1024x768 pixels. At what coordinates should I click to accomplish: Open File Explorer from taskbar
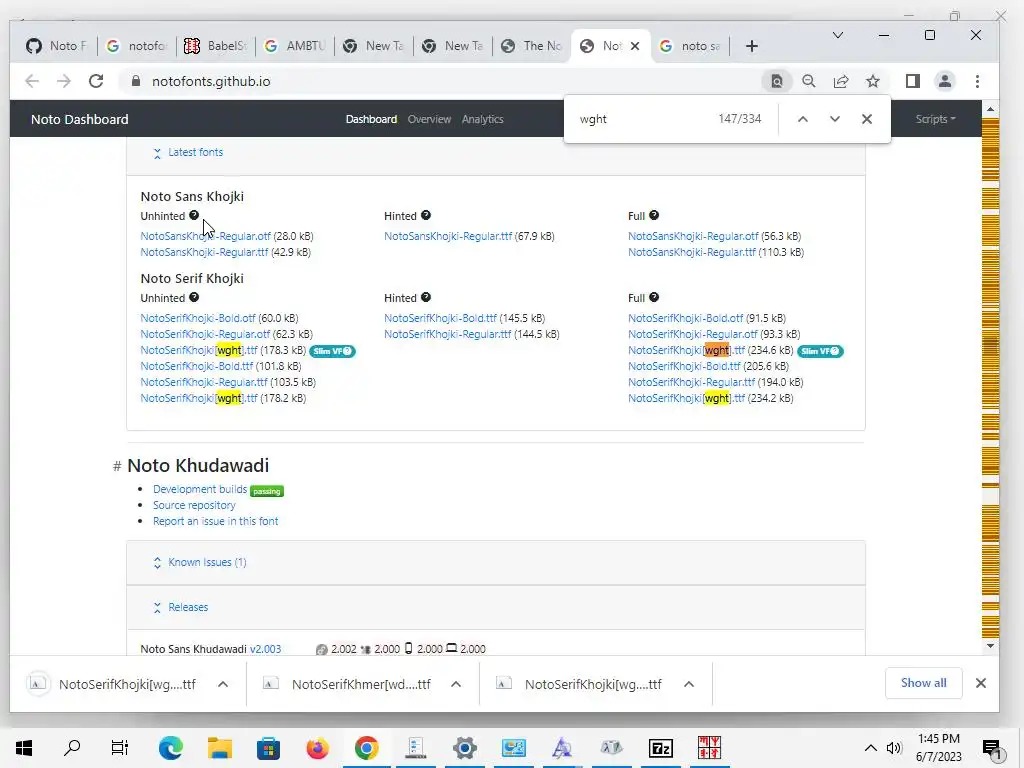coord(219,748)
